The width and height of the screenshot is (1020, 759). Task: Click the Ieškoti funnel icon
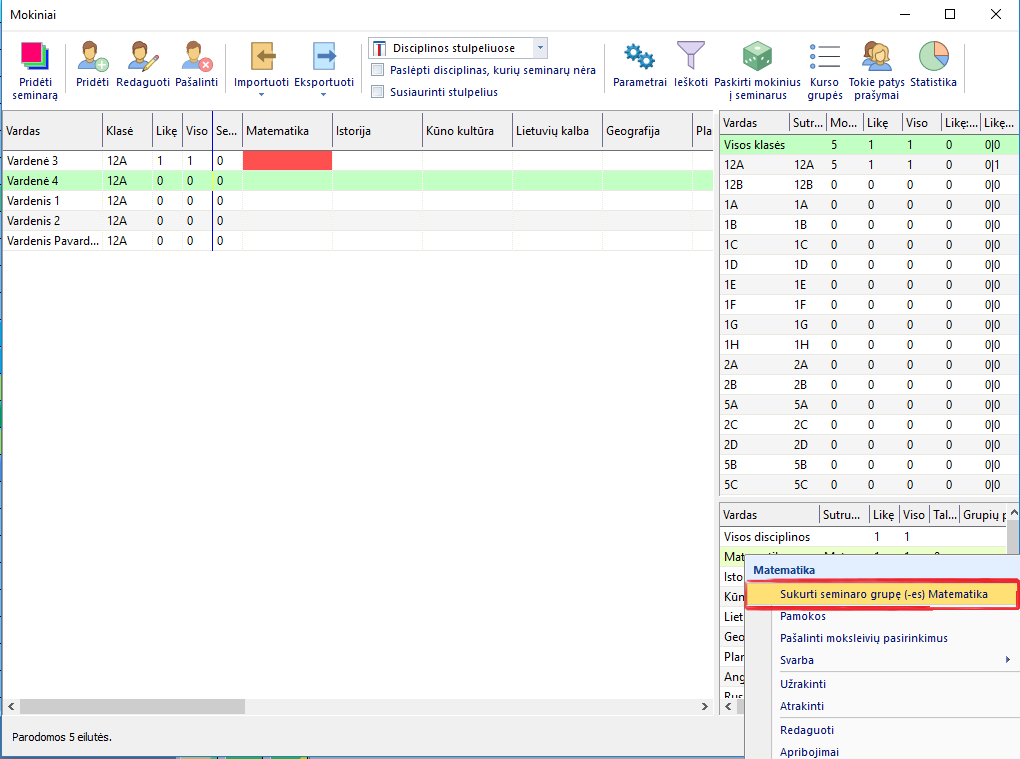(x=690, y=55)
